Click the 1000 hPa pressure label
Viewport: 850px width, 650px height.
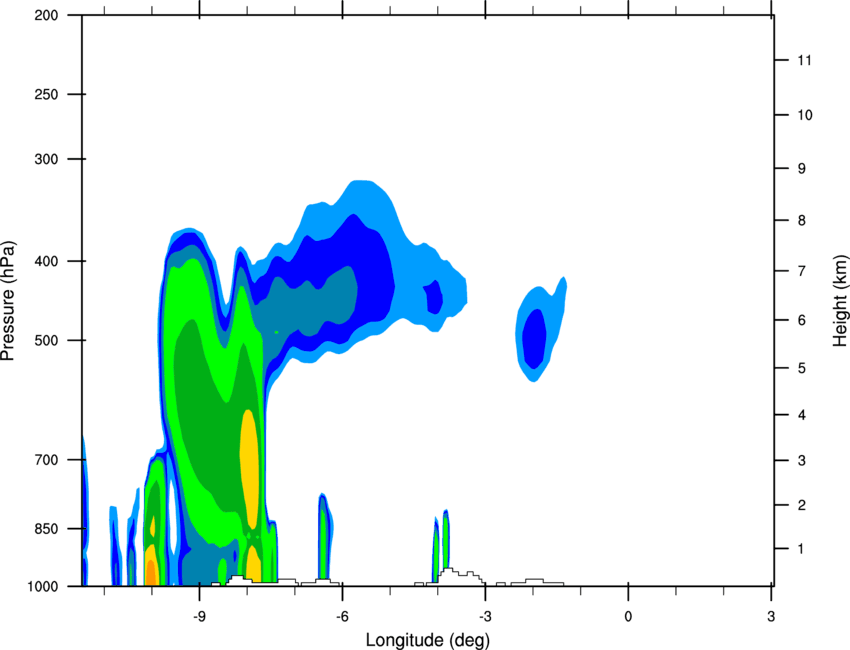[x=43, y=587]
